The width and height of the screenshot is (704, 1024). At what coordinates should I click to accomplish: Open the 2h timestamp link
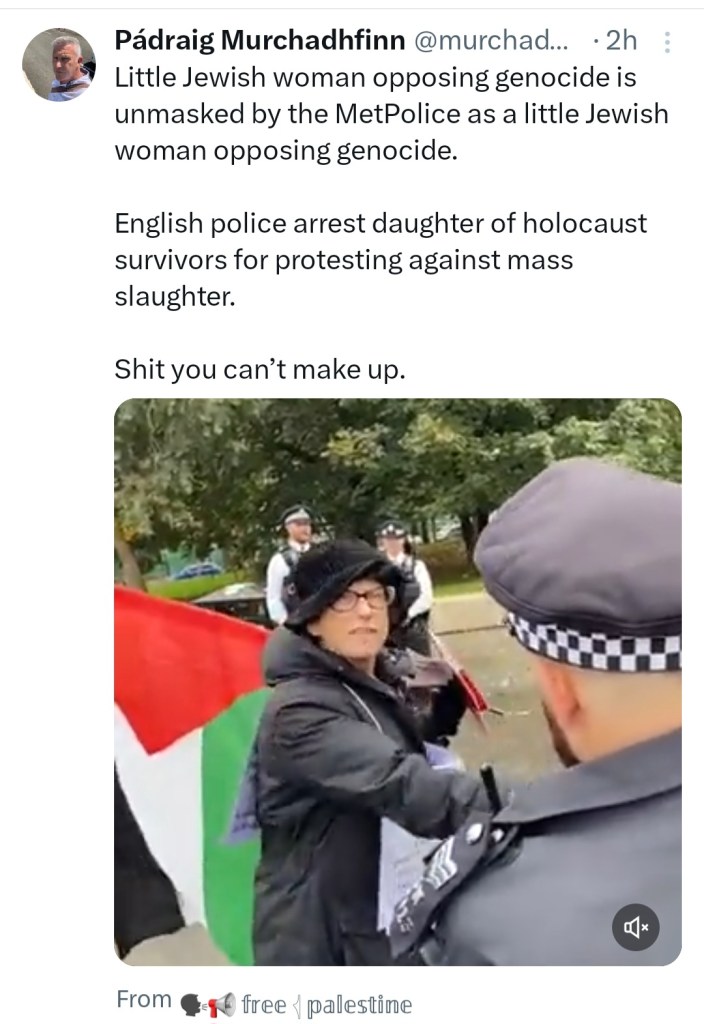coord(621,40)
